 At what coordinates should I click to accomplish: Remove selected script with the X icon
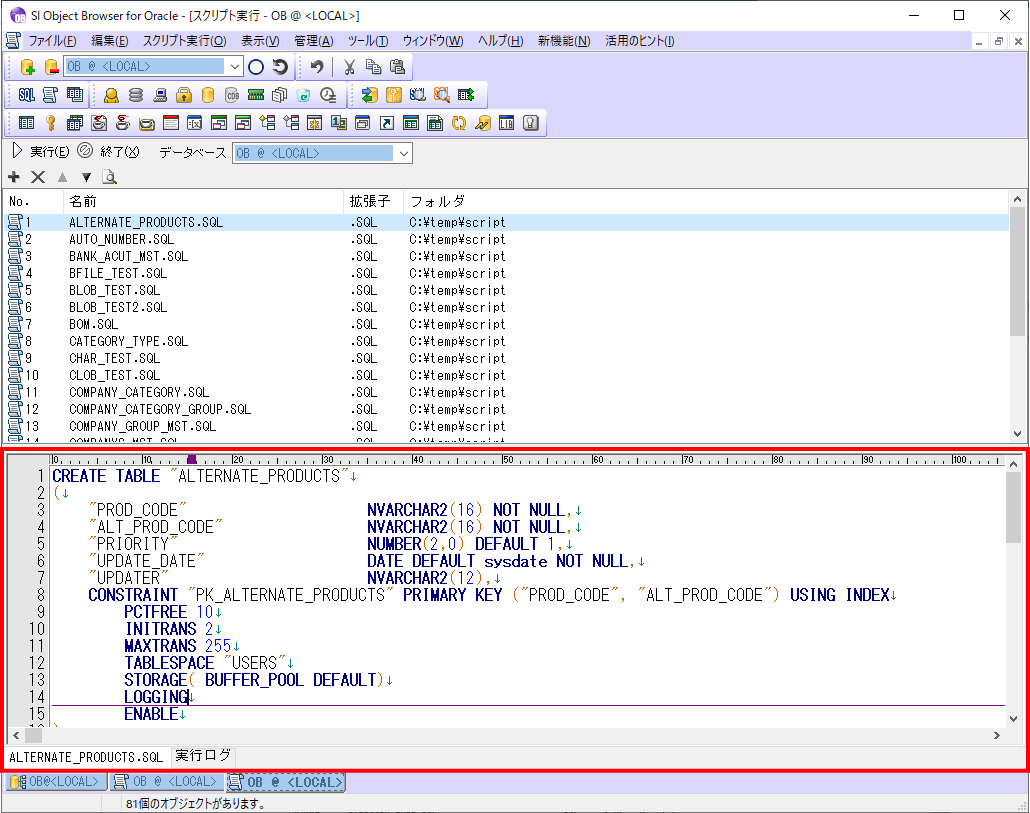[37, 177]
